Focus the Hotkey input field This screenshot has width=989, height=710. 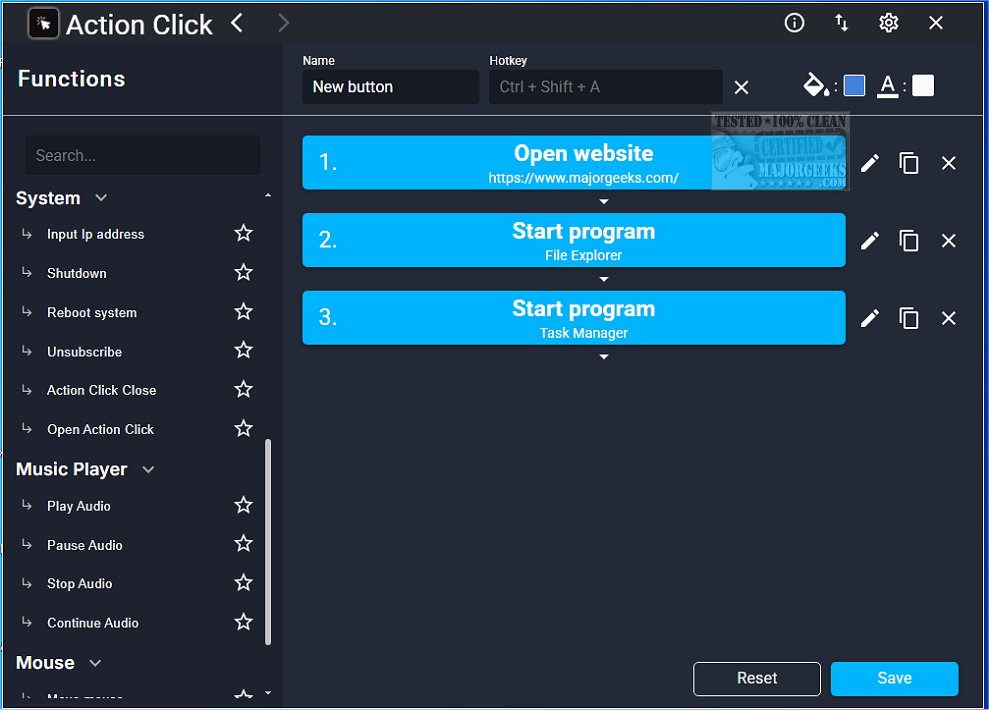(x=606, y=87)
